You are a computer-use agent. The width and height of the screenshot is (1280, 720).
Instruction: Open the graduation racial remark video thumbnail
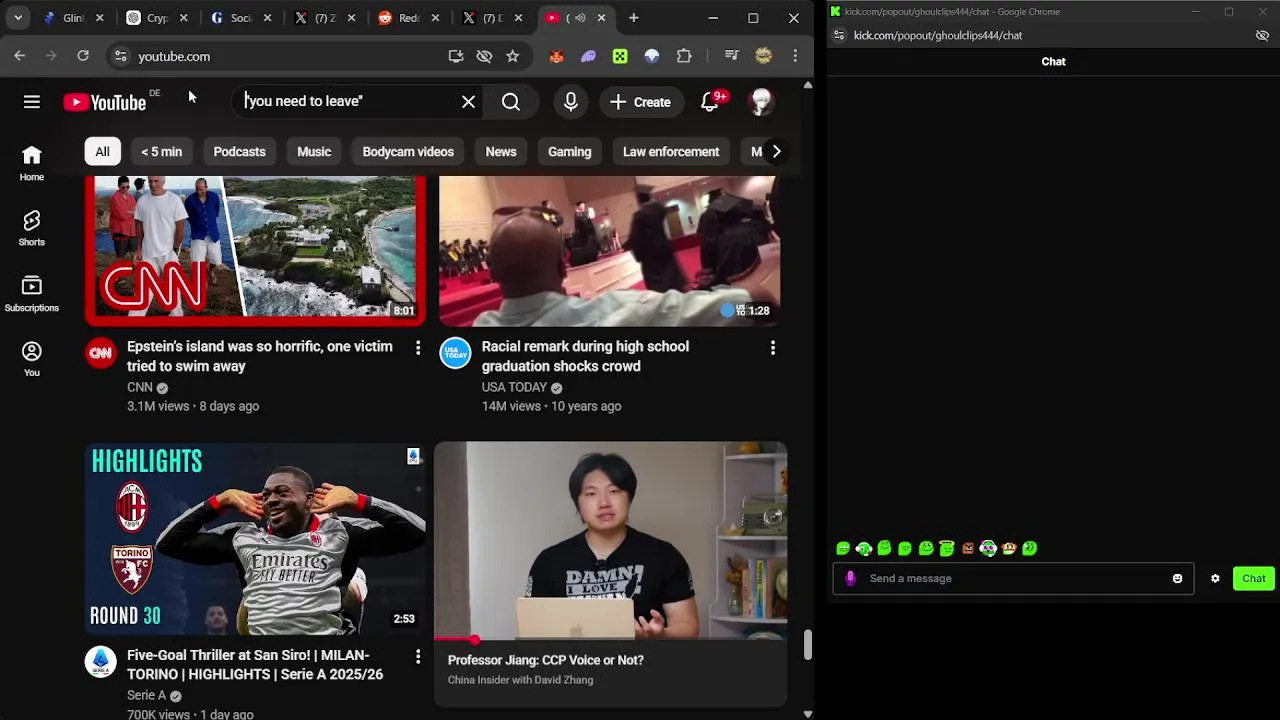(610, 250)
